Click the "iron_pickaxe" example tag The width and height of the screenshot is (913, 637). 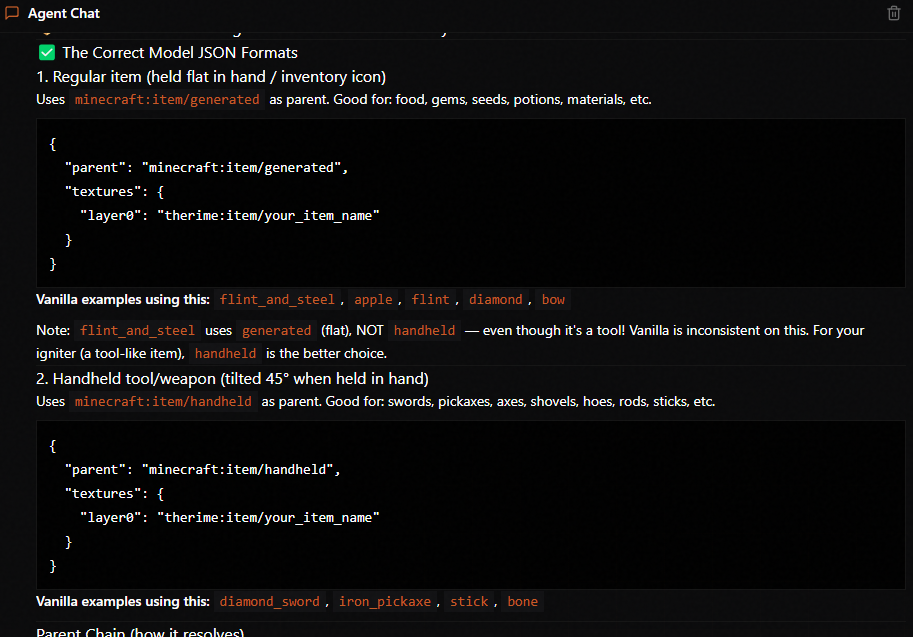click(x=385, y=601)
